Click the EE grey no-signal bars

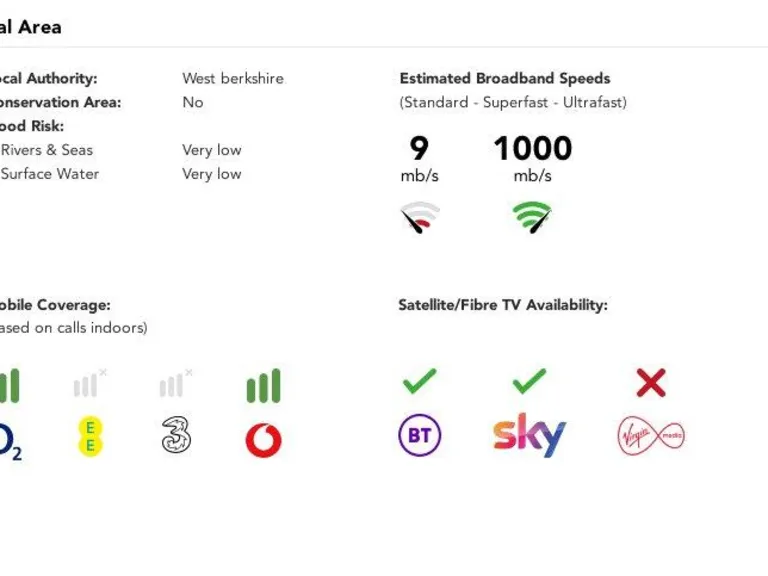(89, 384)
